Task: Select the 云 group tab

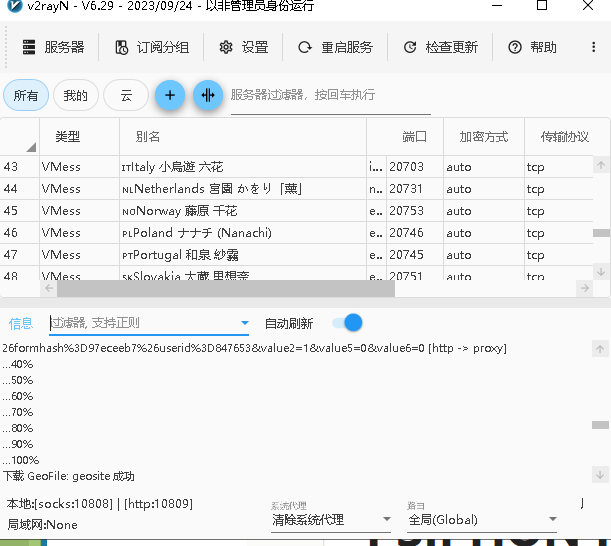Action: pyautogui.click(x=126, y=95)
